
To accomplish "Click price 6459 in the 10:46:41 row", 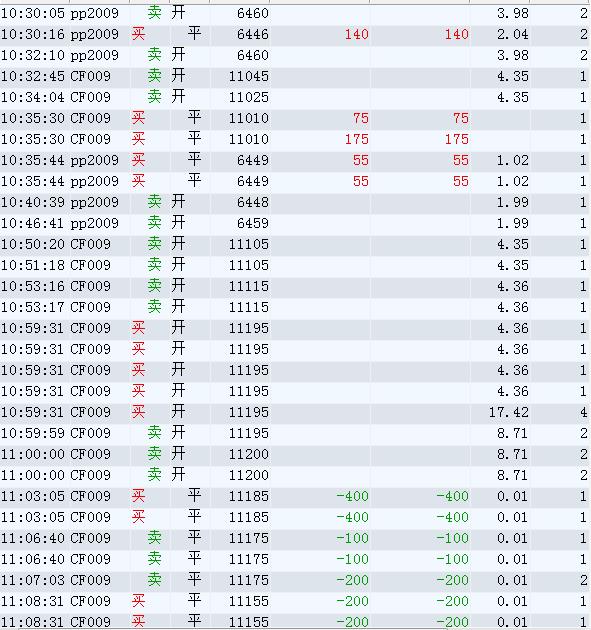I will click(252, 223).
